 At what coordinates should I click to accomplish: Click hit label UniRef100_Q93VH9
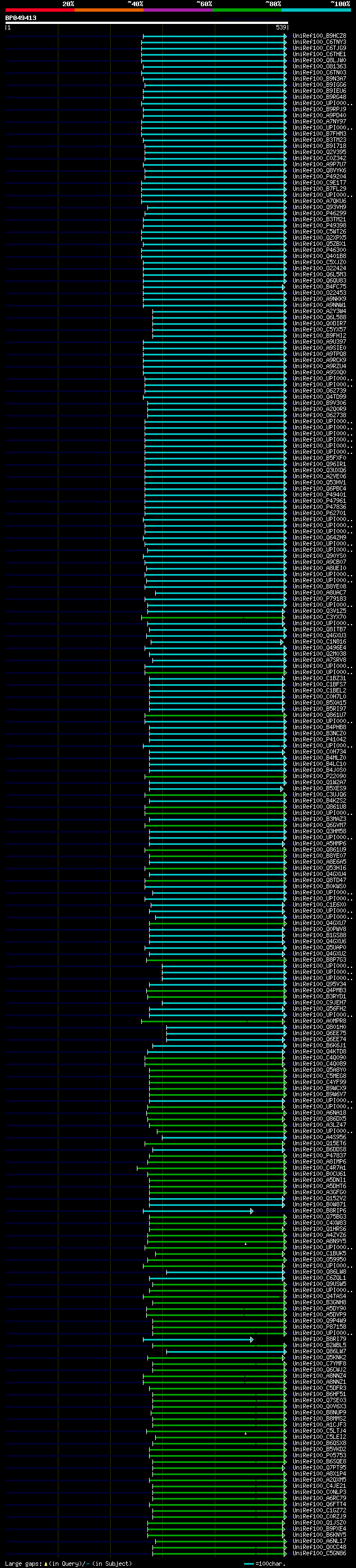(319, 207)
